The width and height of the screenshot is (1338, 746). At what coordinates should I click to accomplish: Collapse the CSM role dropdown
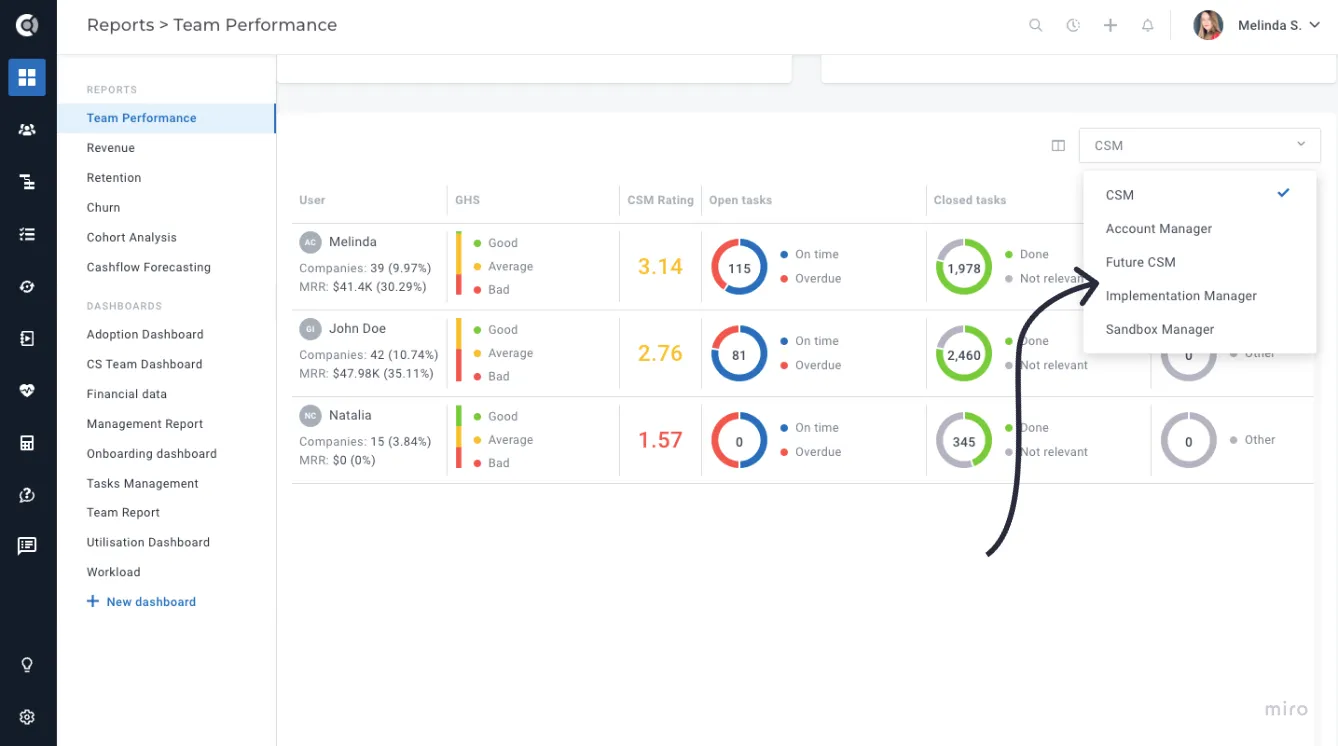tap(1200, 146)
